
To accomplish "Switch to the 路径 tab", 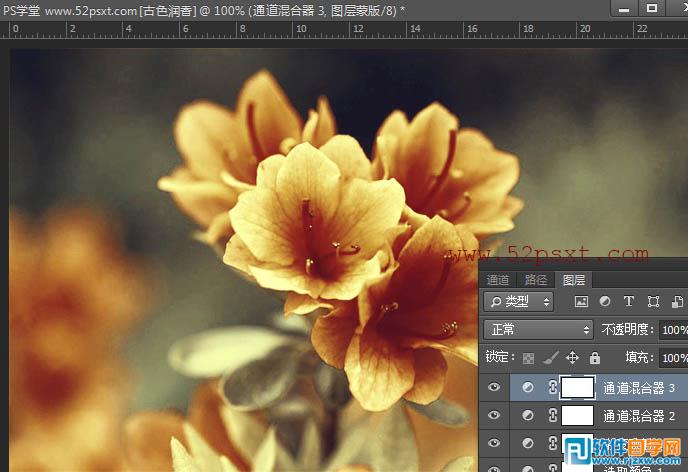I will [x=536, y=280].
